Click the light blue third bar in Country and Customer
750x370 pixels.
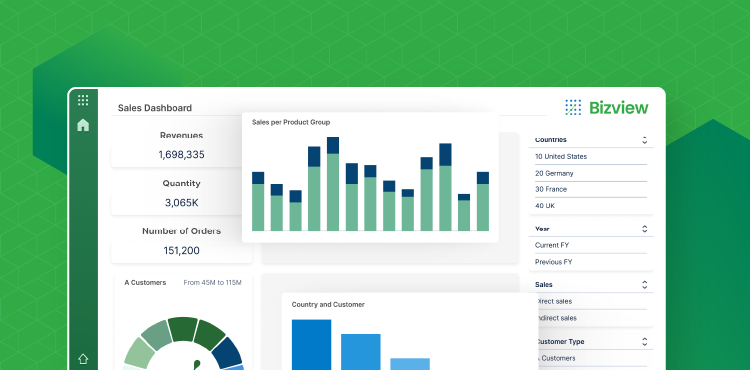pos(410,364)
